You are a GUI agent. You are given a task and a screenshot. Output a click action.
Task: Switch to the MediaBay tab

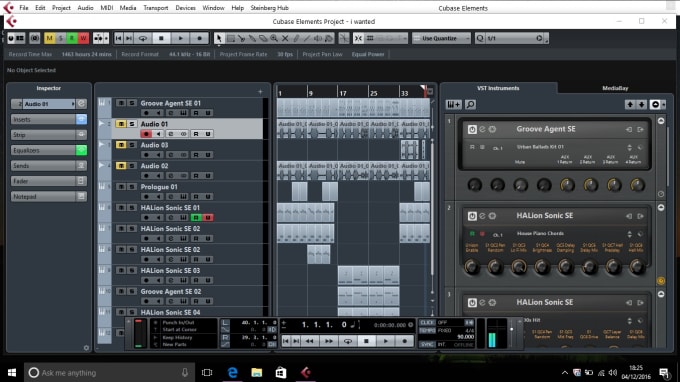pos(615,88)
